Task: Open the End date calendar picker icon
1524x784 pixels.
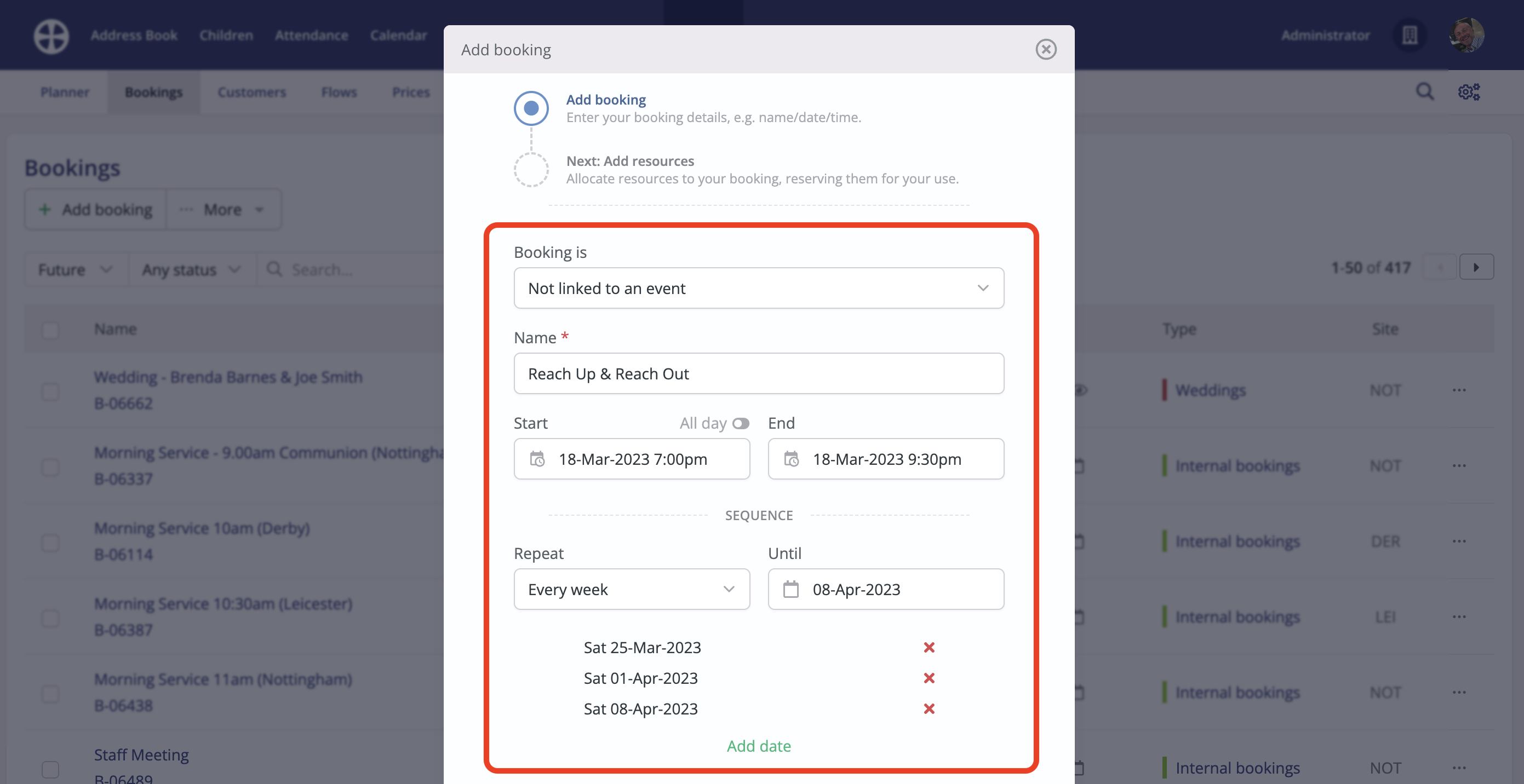Action: point(791,459)
